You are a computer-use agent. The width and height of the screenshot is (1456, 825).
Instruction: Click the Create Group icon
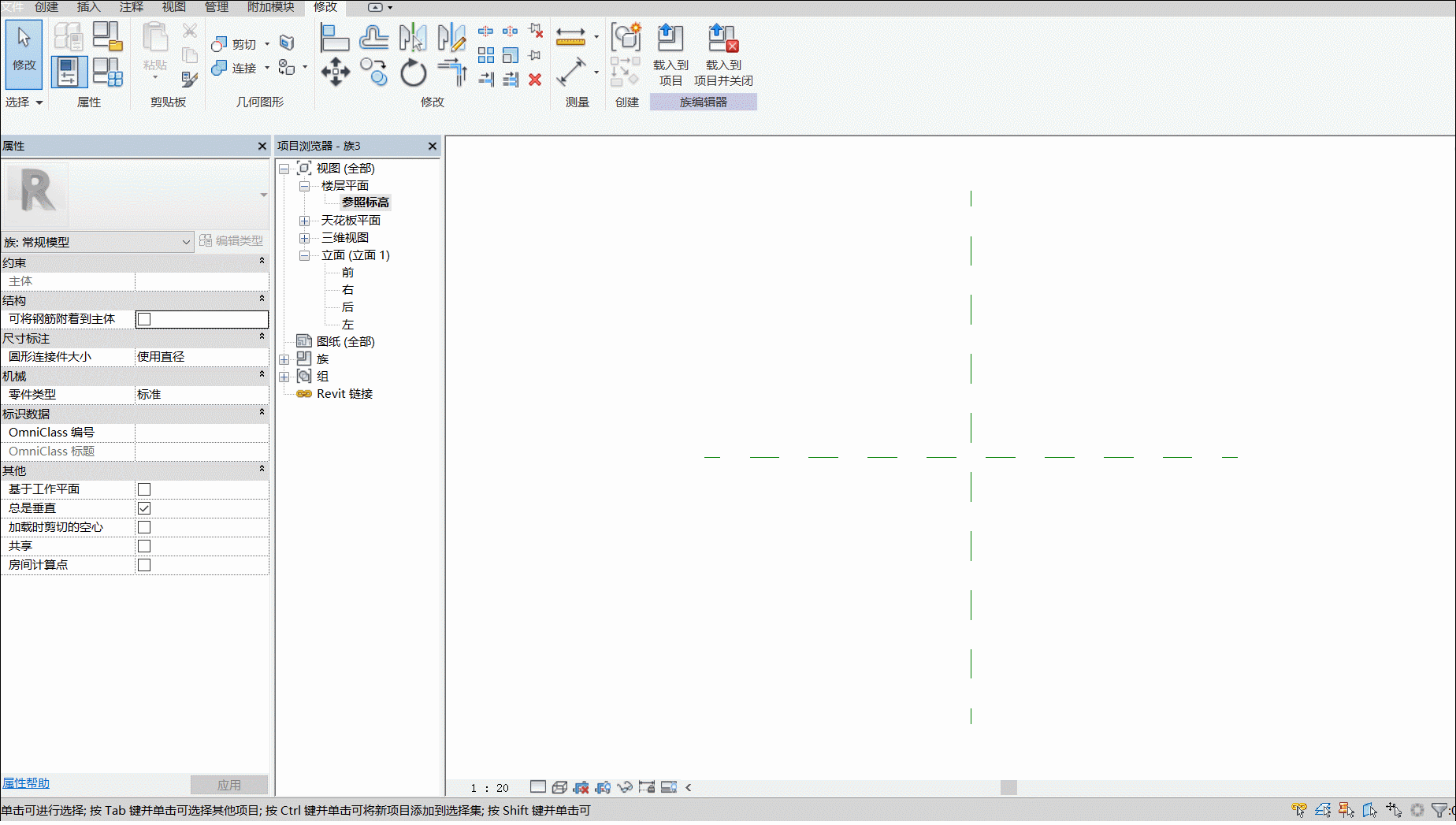pyautogui.click(x=626, y=37)
